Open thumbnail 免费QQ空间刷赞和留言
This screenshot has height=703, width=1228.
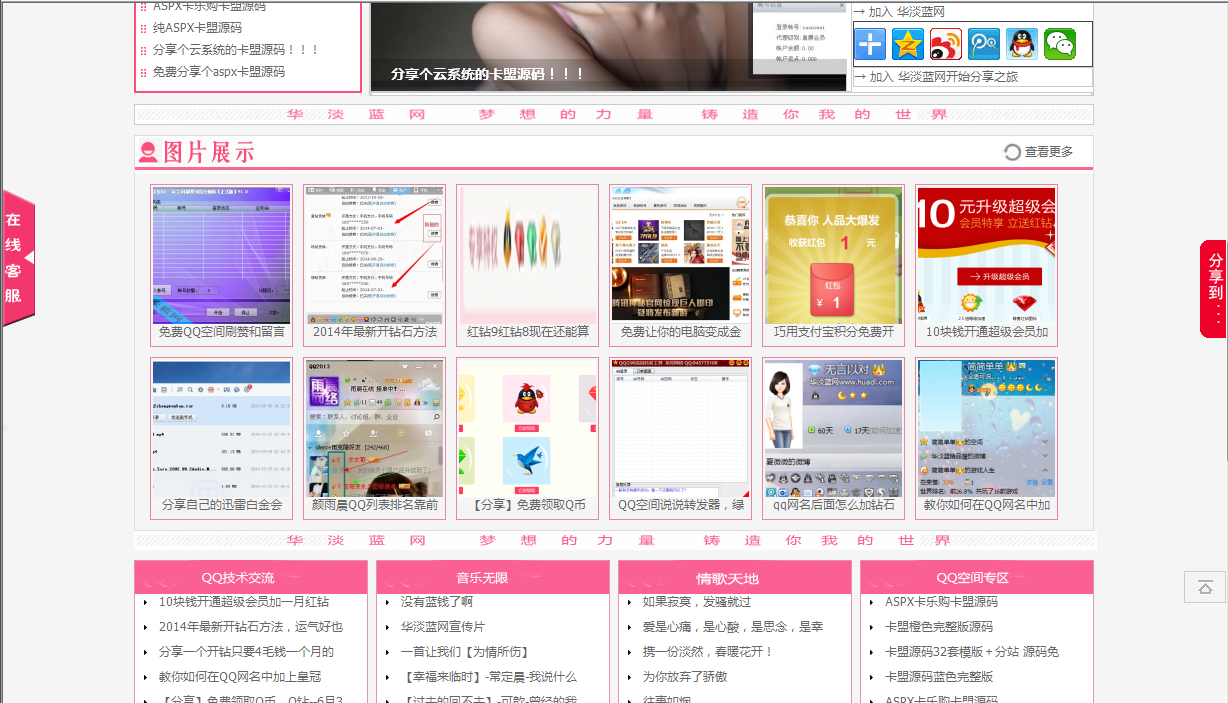(221, 265)
